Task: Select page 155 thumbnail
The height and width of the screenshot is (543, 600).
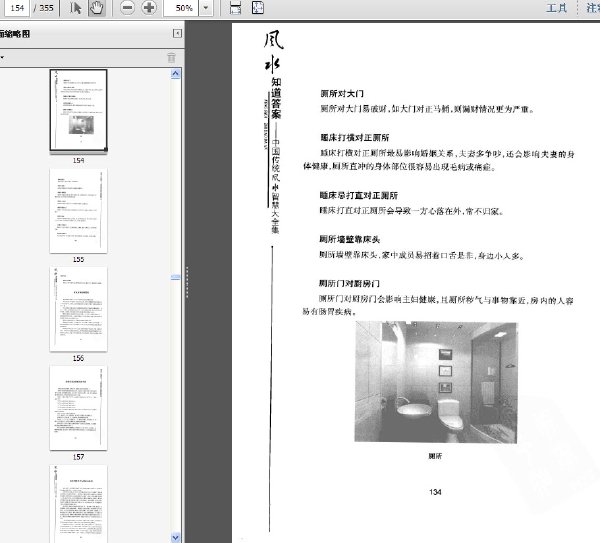Action: 78,210
